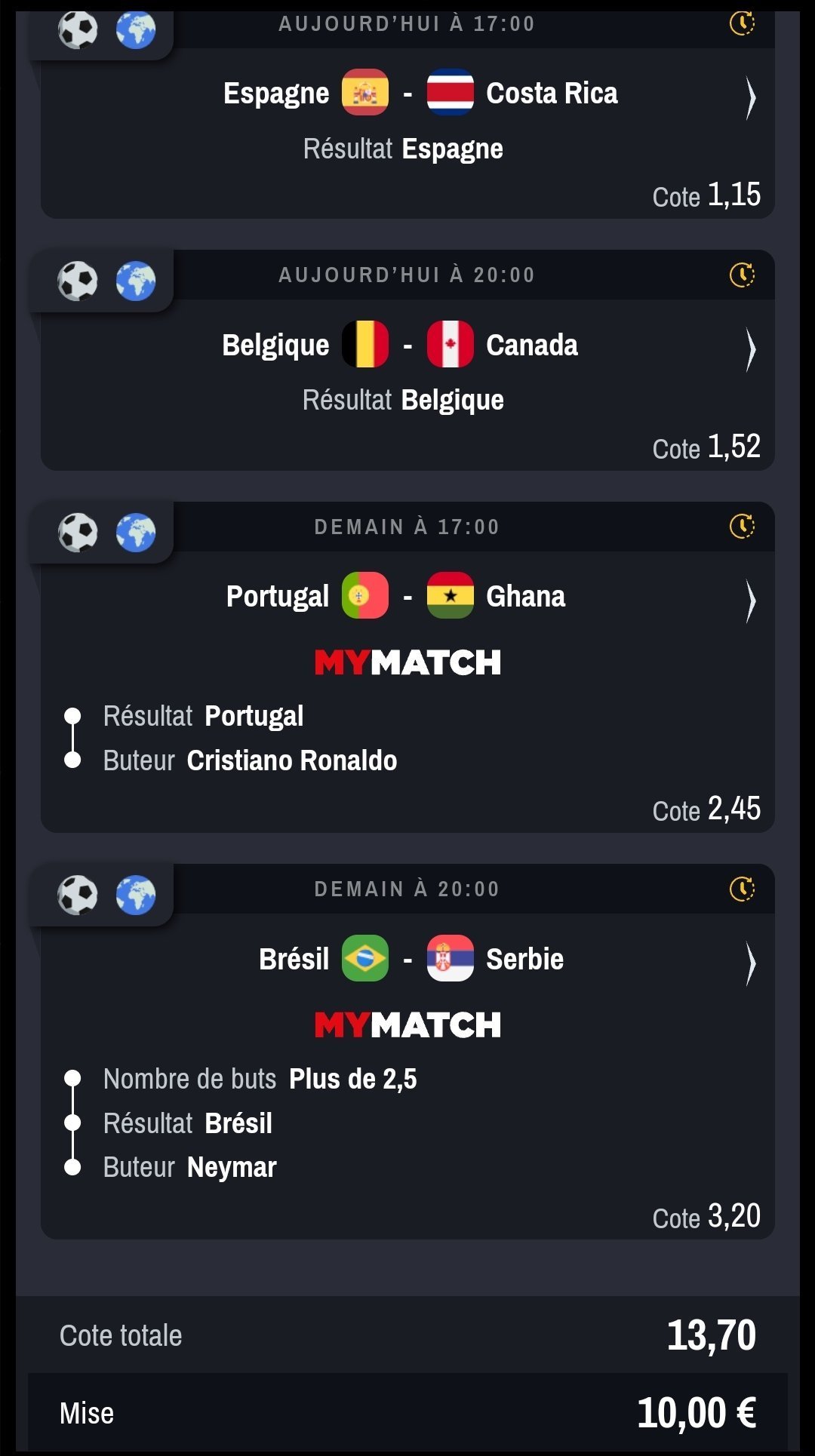Click the Spain flag icon

(x=365, y=92)
